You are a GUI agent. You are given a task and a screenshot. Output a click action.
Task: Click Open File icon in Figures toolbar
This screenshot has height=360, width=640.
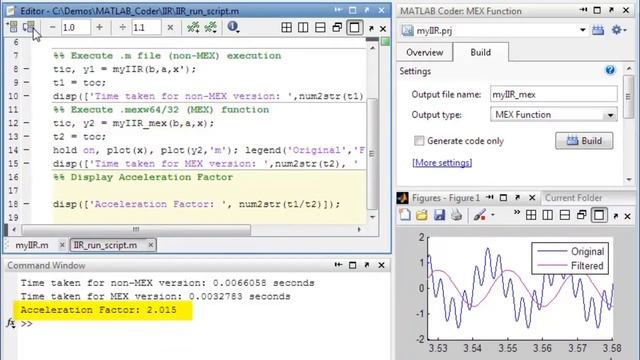click(x=422, y=215)
